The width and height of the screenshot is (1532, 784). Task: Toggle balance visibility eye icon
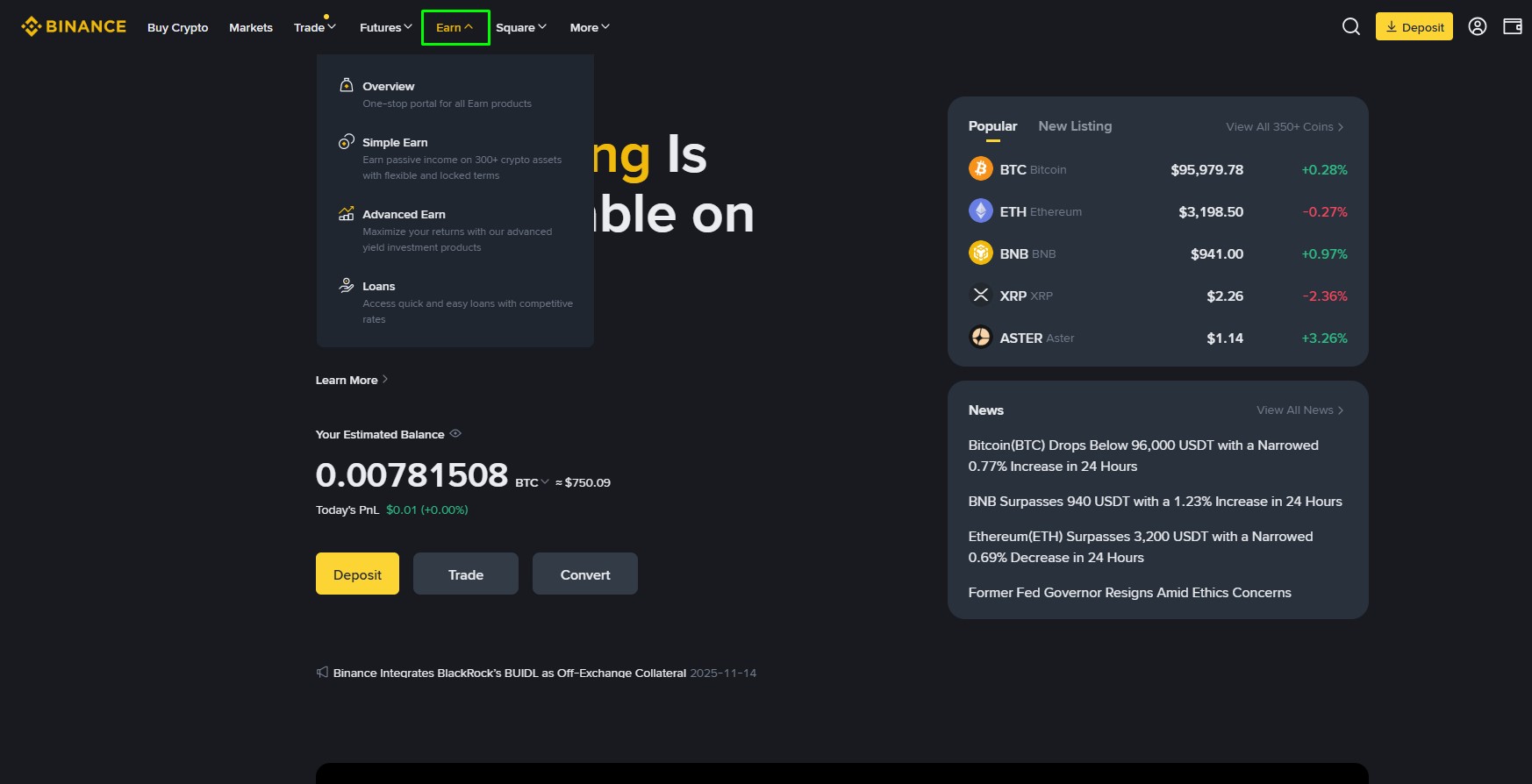point(455,433)
